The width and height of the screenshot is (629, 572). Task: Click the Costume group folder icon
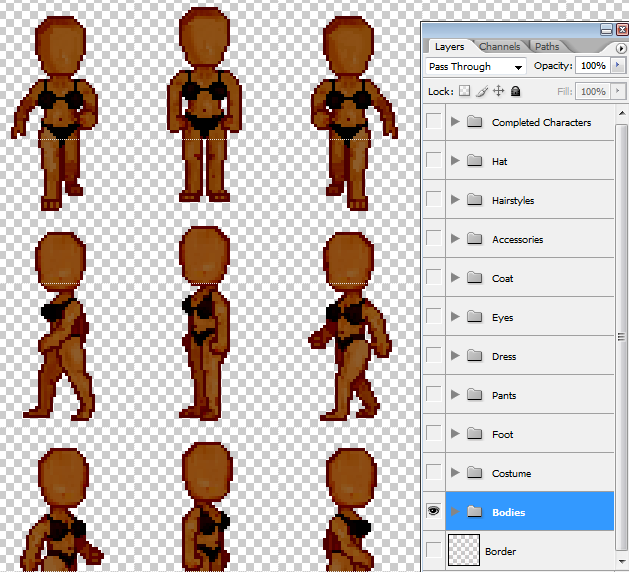[475, 473]
